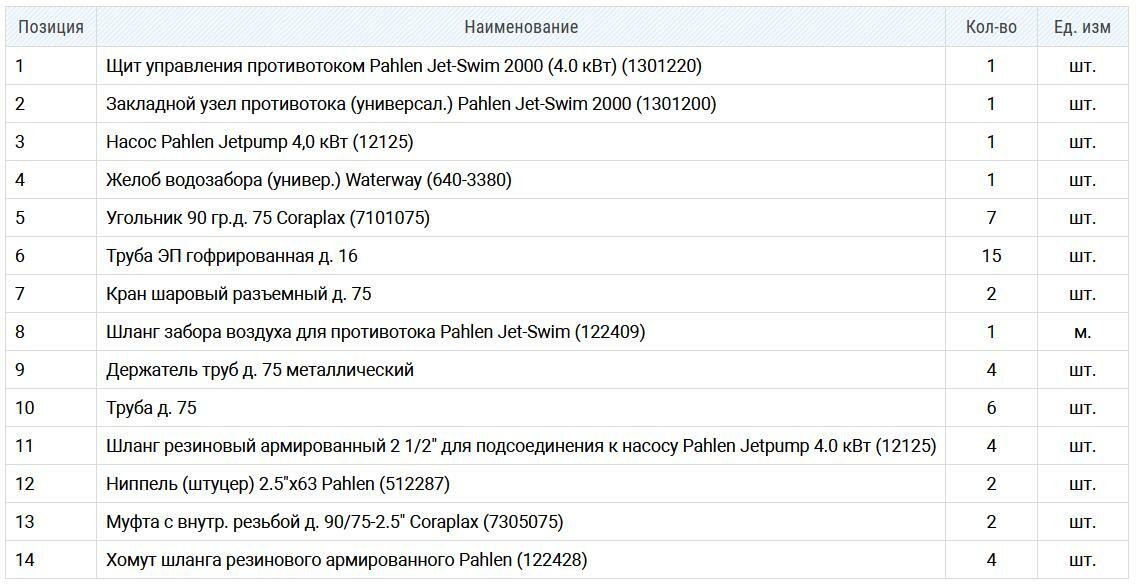Click Хомут шланга резинового армированного Pahlen
1137x587 pixels.
[347, 559]
